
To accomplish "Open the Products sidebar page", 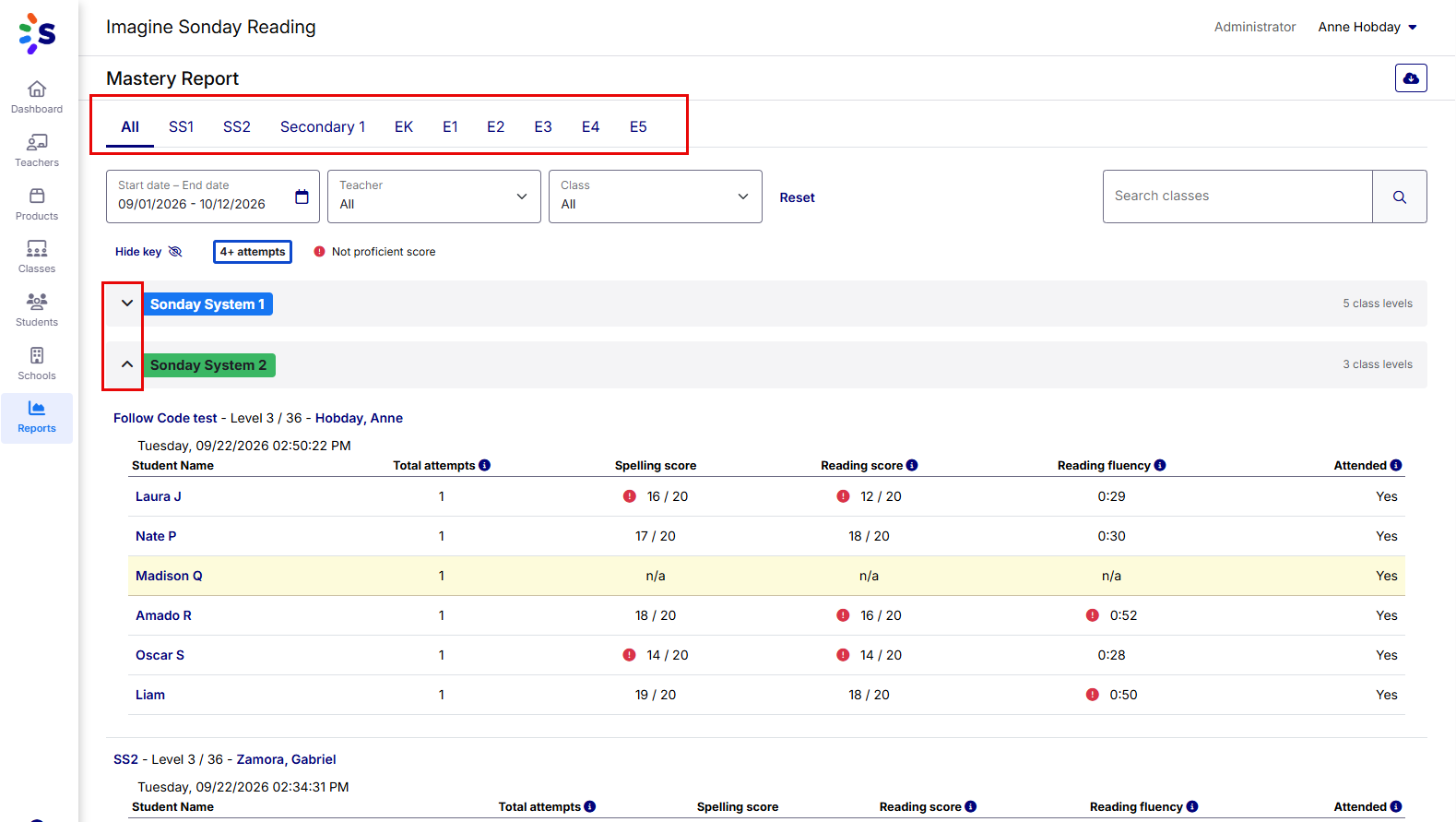I will 37,204.
